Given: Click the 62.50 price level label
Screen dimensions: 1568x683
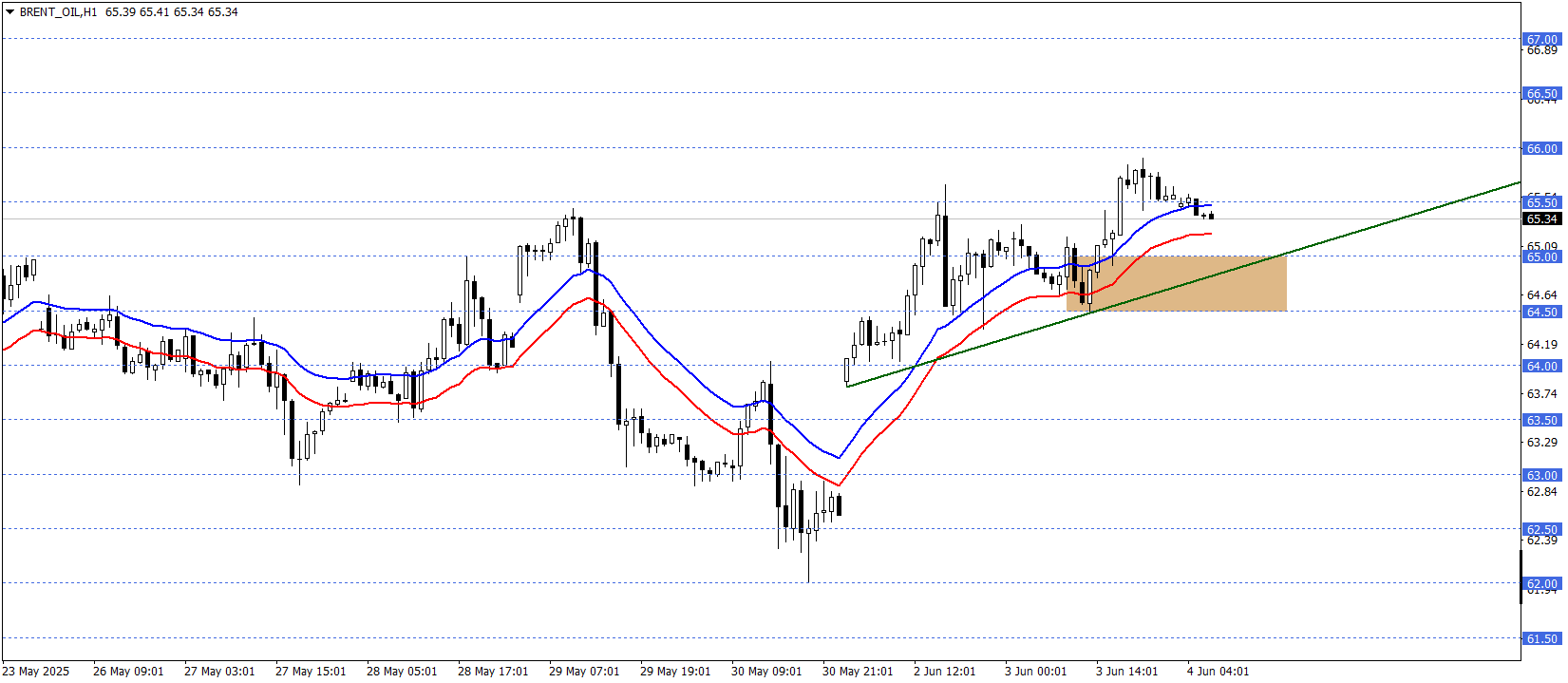Looking at the screenshot, I should (x=1542, y=530).
